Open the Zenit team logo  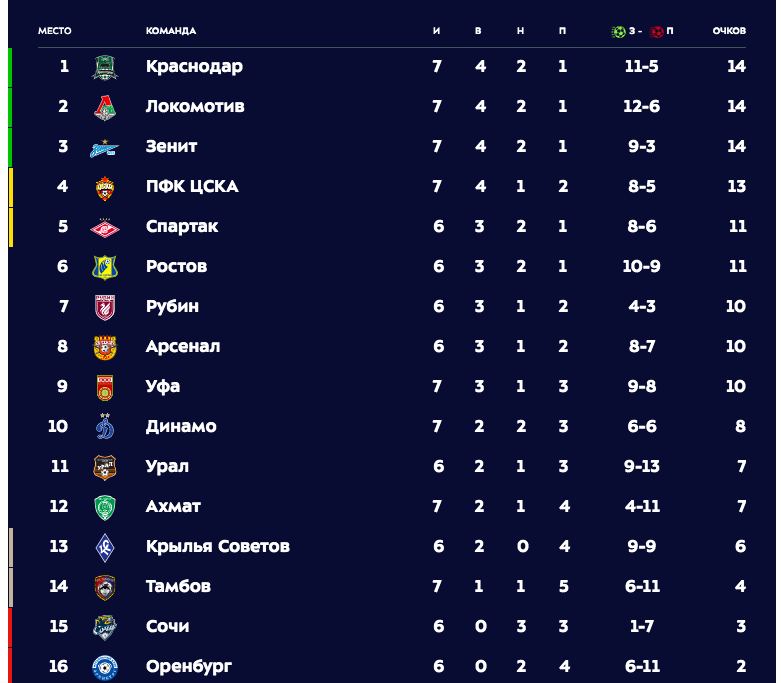(x=105, y=148)
